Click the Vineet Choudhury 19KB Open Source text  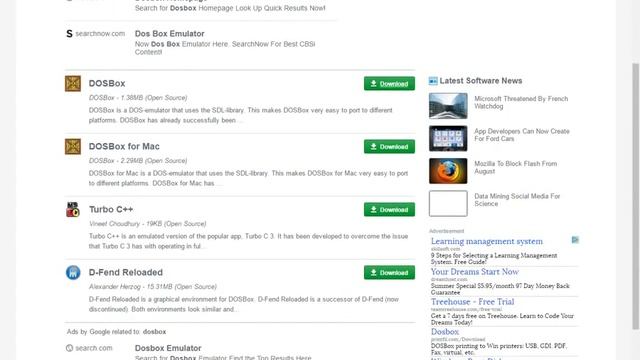click(x=147, y=224)
